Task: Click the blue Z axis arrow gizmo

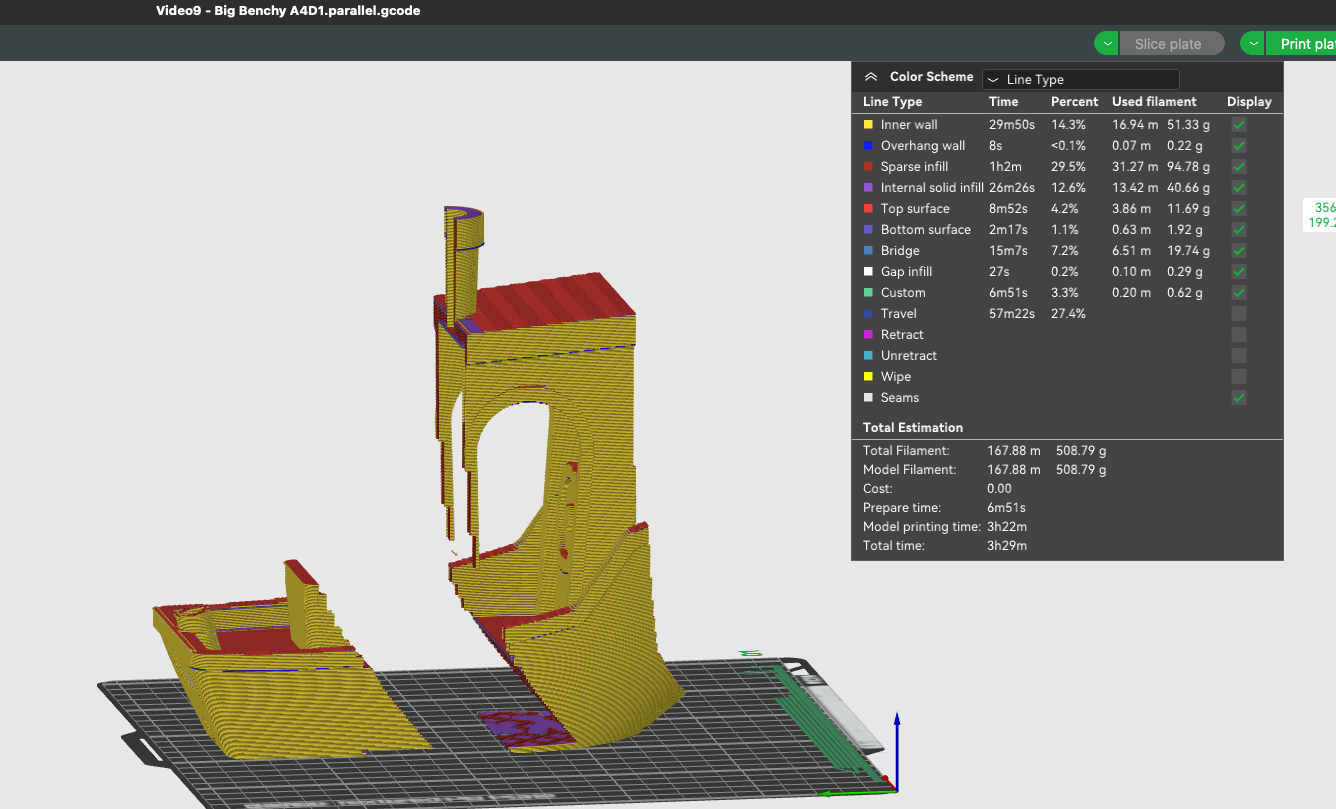Action: point(897,750)
